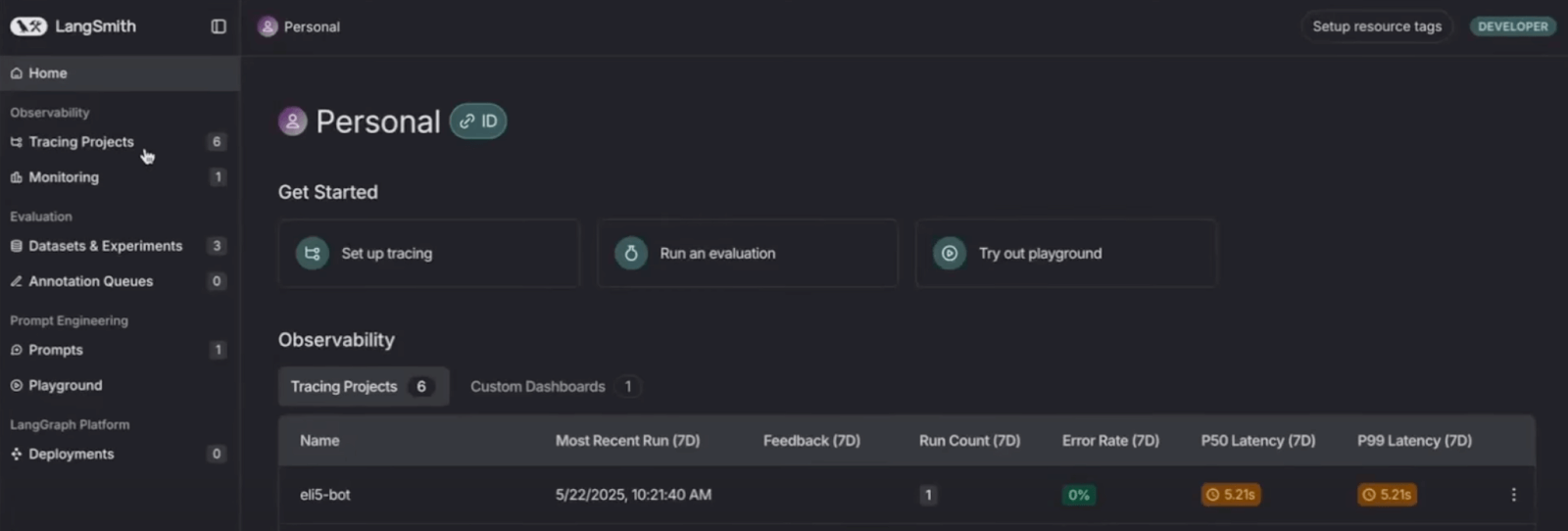Click the Try out playground play icon
This screenshot has width=1568, height=531.
tap(949, 253)
